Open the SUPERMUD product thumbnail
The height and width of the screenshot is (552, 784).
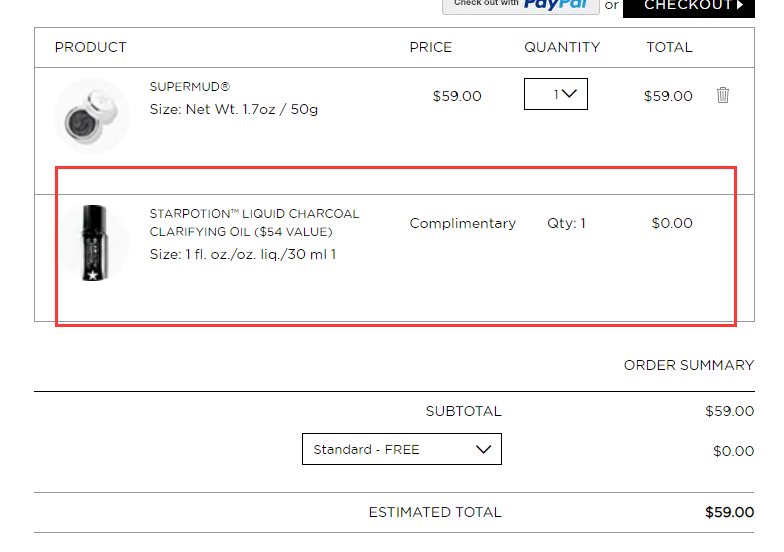point(92,116)
